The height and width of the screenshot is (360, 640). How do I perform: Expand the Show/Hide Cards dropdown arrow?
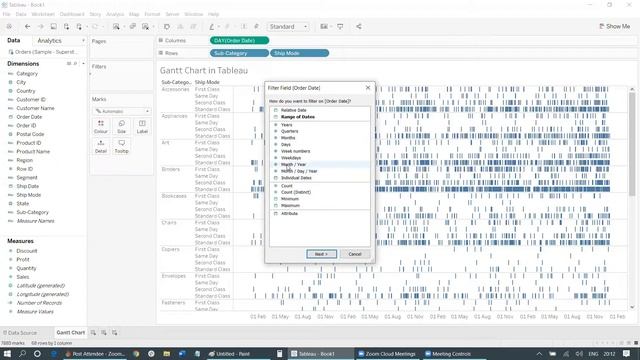(331, 27)
